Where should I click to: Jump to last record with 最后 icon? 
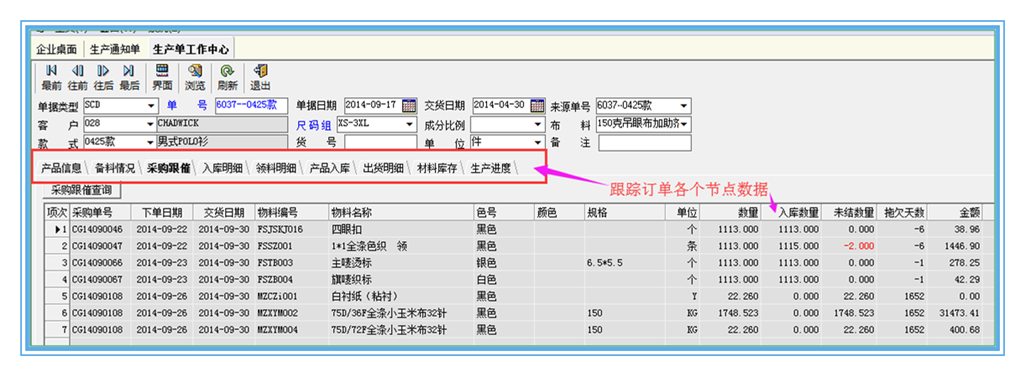pyautogui.click(x=129, y=77)
